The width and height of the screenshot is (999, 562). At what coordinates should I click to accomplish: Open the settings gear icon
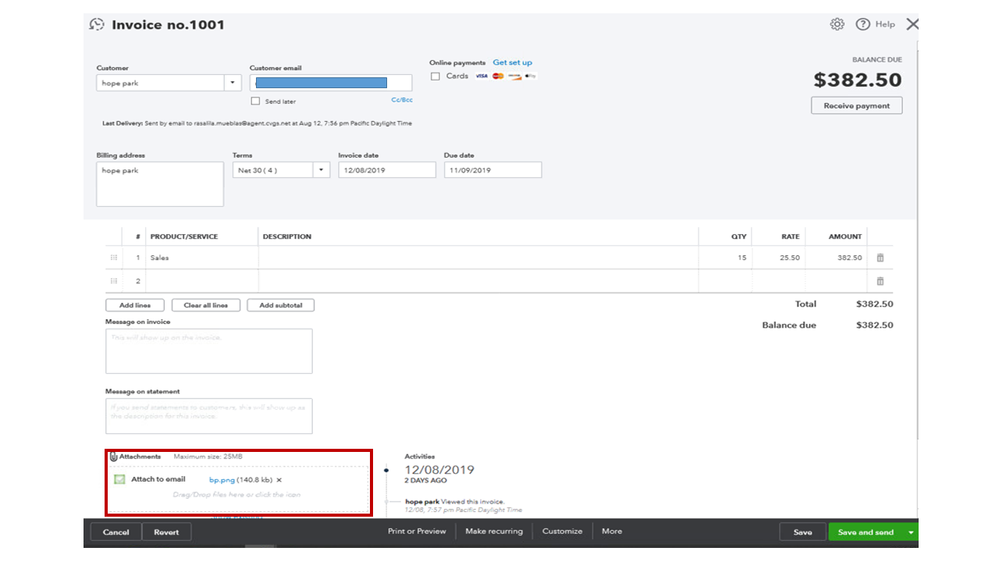837,24
